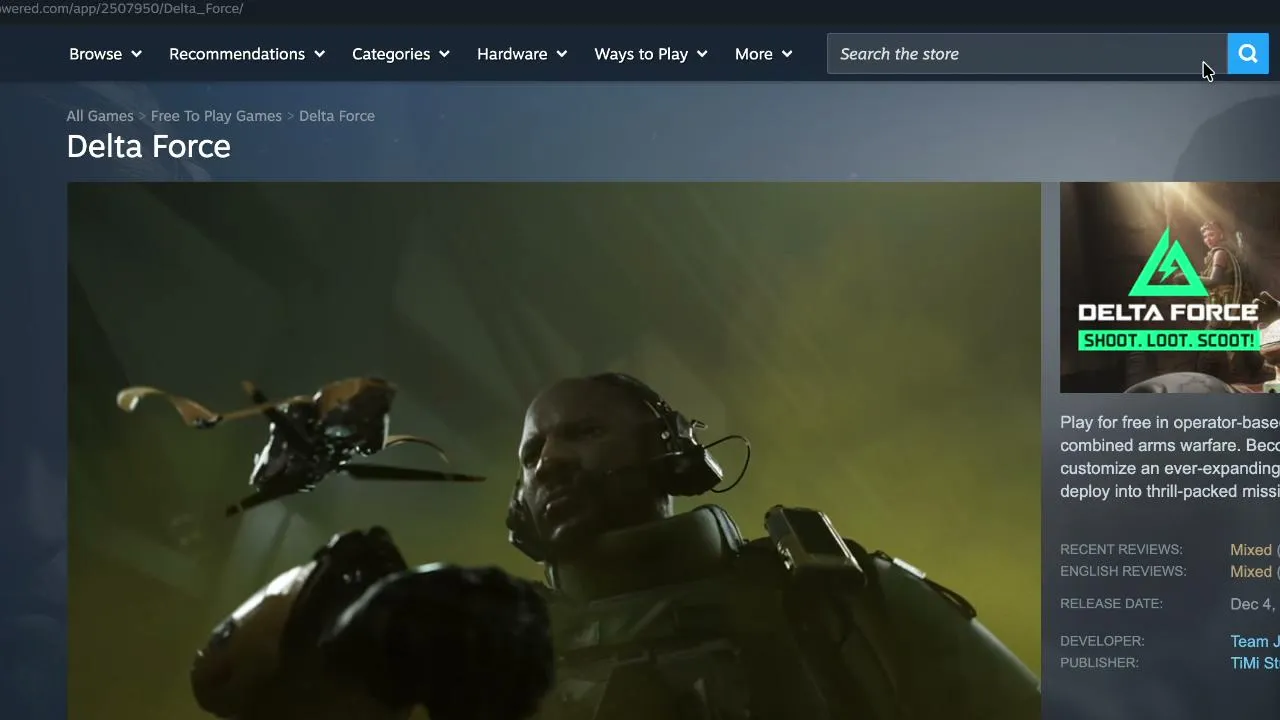1280x720 pixels.
Task: Click the main game trailer preview
Action: point(554,451)
